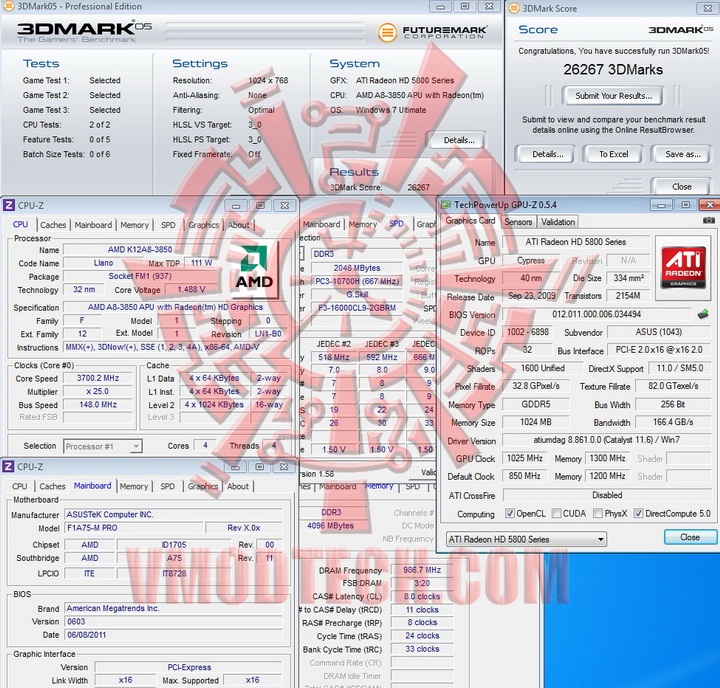
Task: Click the motherboard Model F1A75-M PRO field
Action: (x=133, y=528)
